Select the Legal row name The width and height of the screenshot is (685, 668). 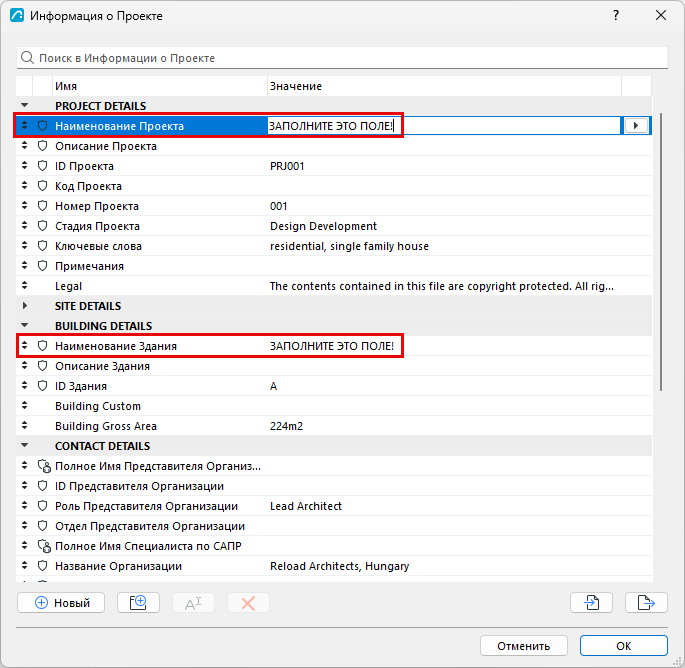tap(68, 286)
